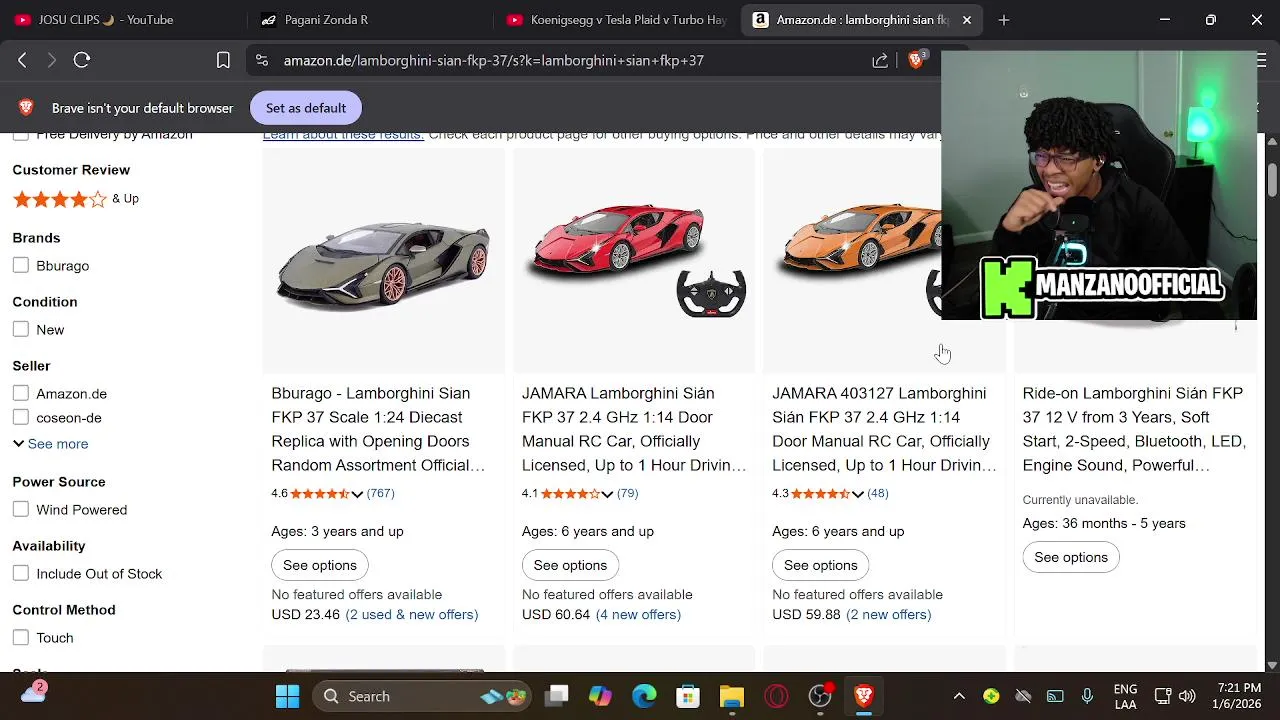The height and width of the screenshot is (720, 1280).
Task: Click the red Lamborghini RC car thumbnail
Action: coord(634,260)
